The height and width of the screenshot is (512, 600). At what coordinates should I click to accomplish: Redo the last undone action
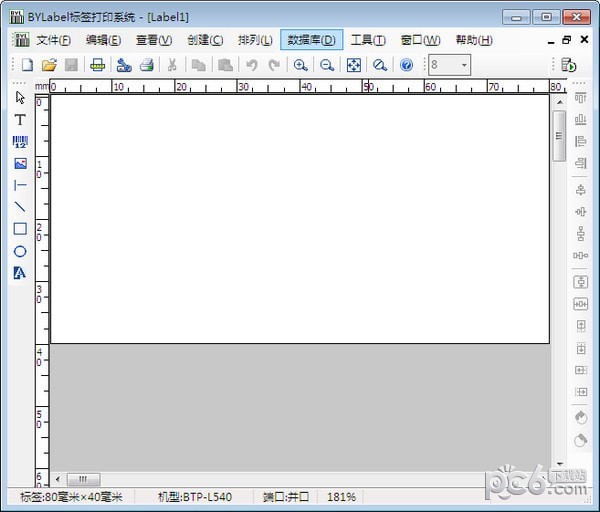[274, 65]
